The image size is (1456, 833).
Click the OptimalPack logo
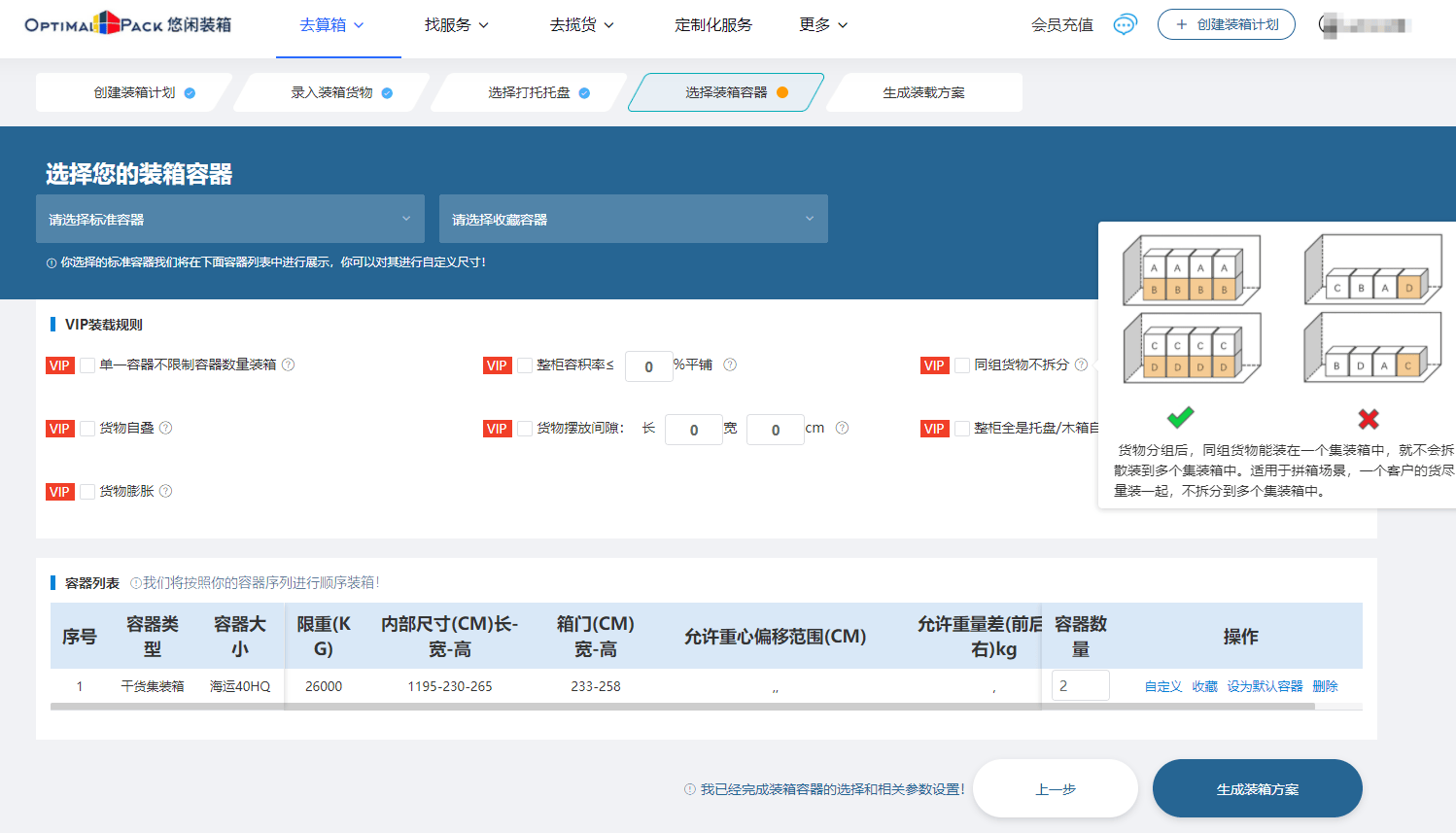click(x=127, y=24)
